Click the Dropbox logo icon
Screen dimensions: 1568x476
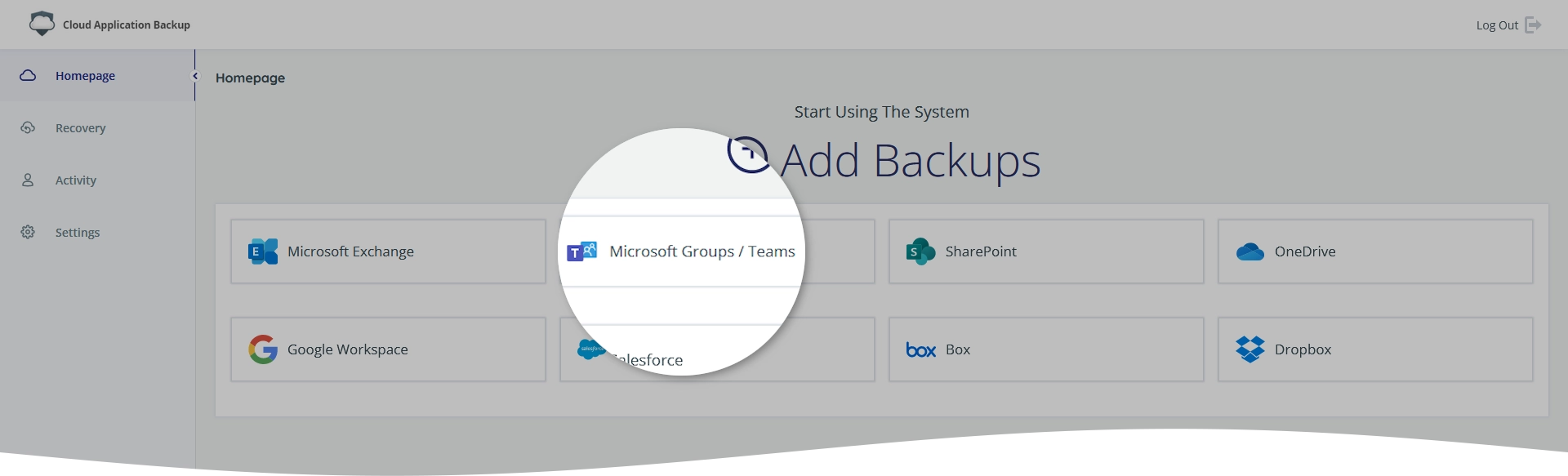point(1250,349)
